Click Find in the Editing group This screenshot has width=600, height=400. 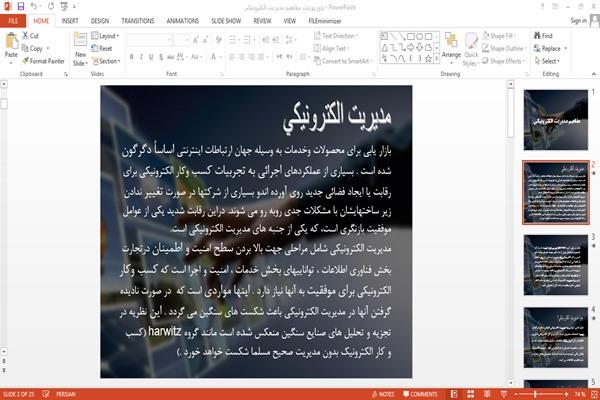[x=543, y=36]
